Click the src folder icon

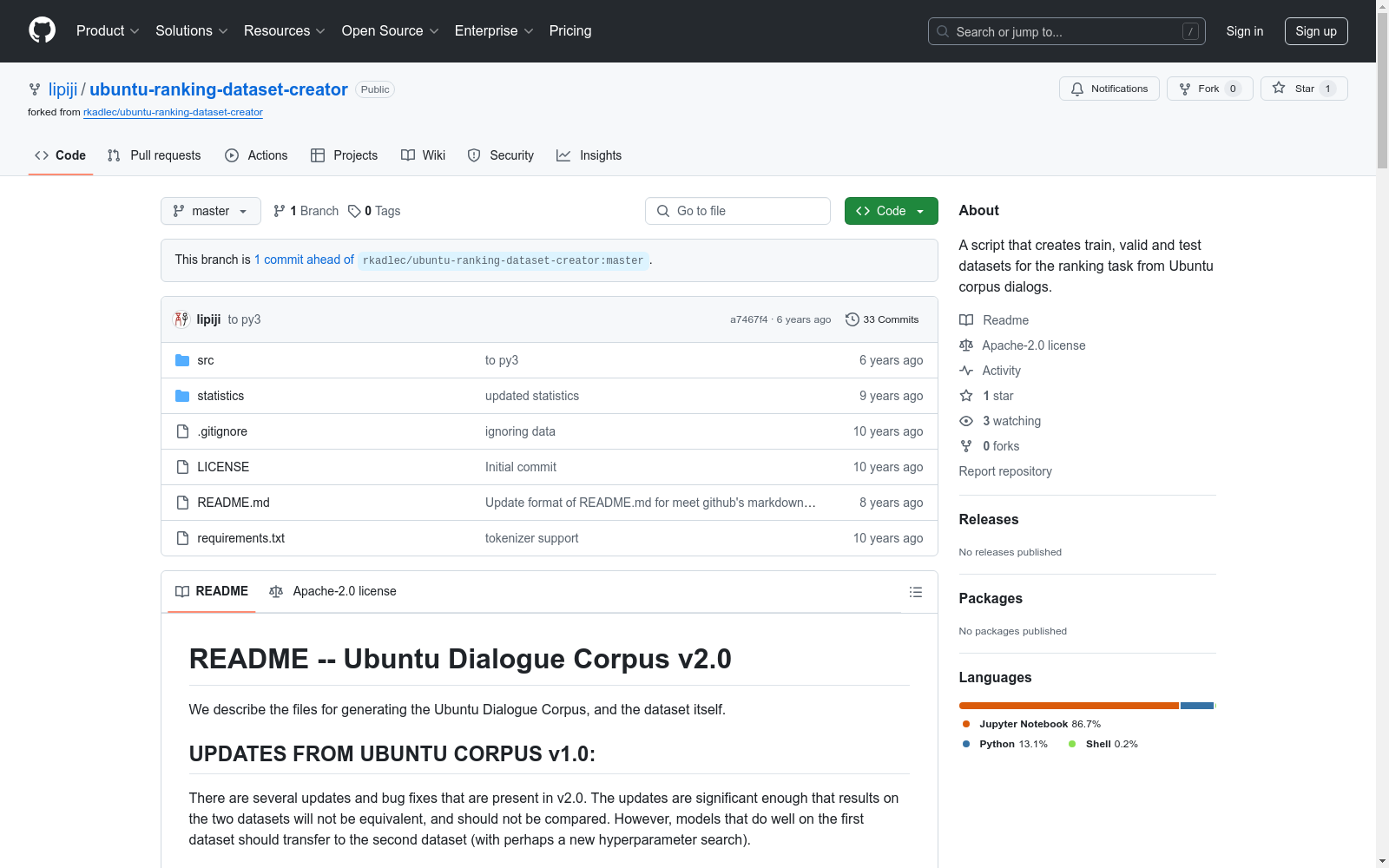182,360
